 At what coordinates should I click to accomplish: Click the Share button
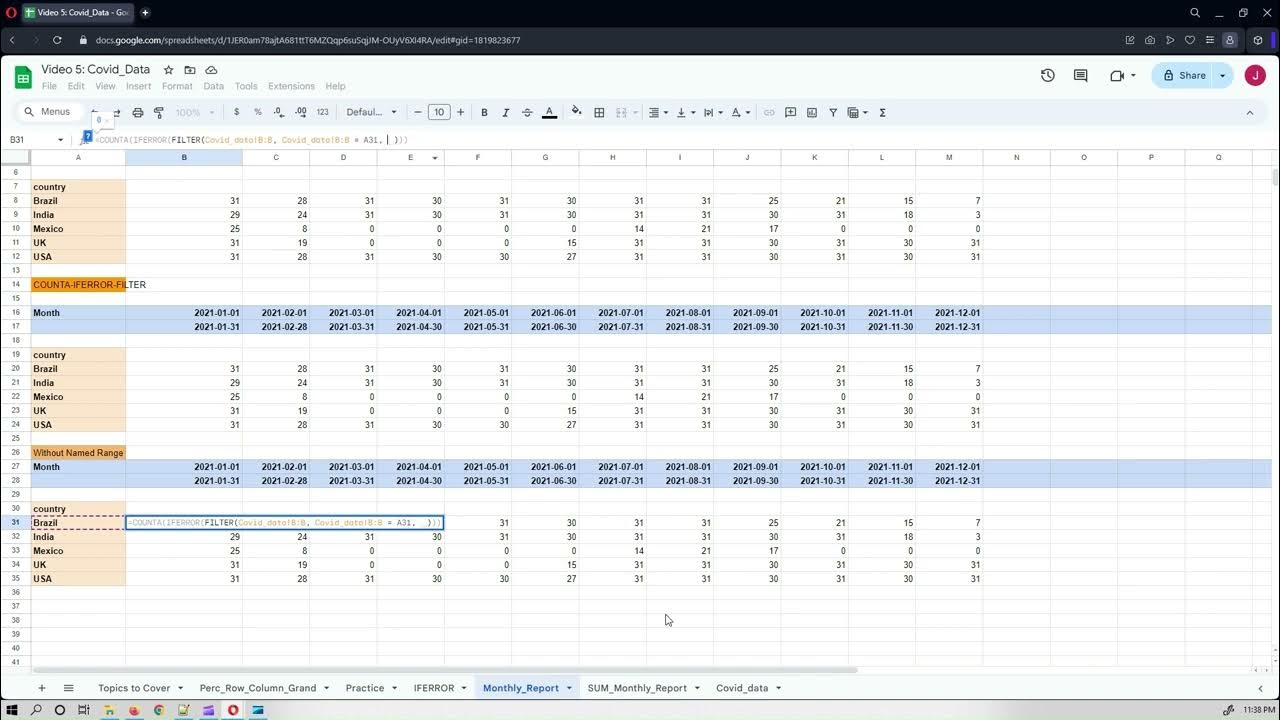point(1183,75)
